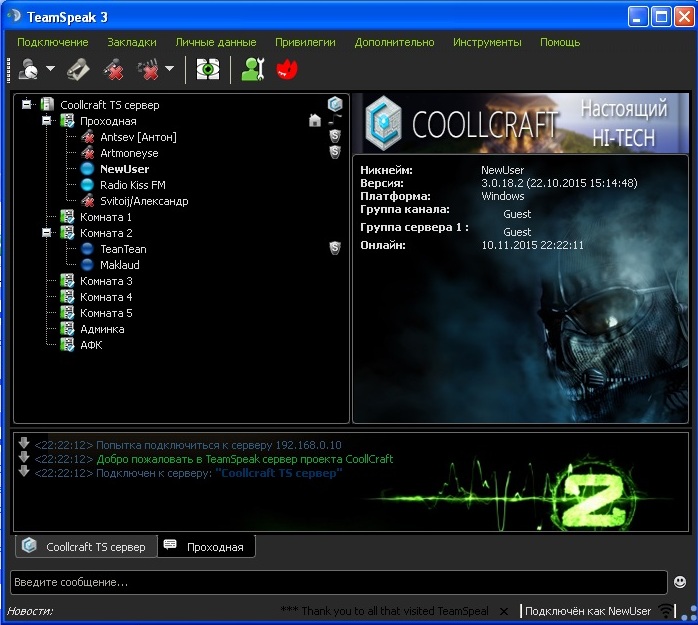Switch to Coollcraft TS сервер chat tab

click(x=86, y=547)
